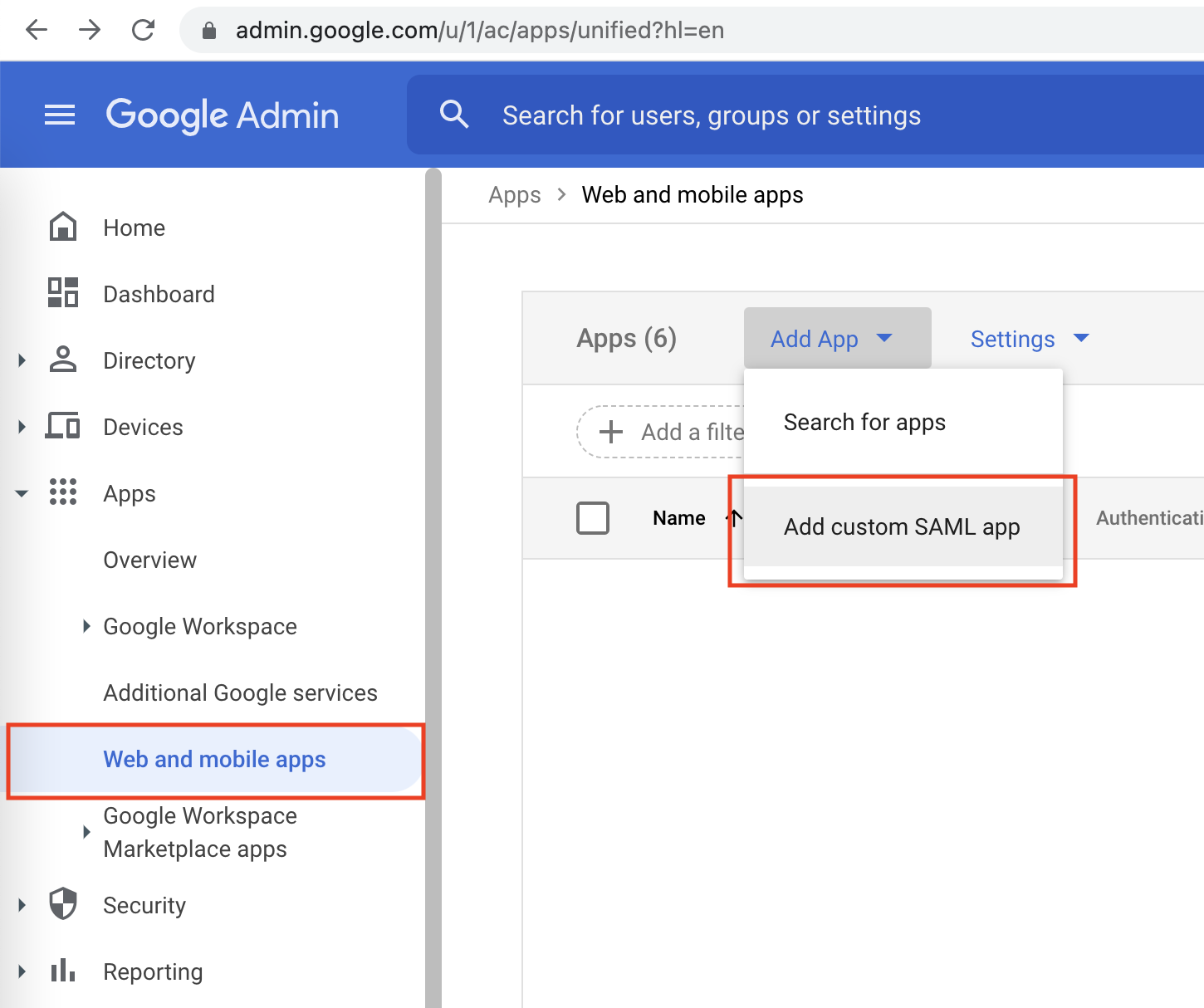Go forward using browser forward arrow
Viewport: 1204px width, 1008px height.
[90, 30]
